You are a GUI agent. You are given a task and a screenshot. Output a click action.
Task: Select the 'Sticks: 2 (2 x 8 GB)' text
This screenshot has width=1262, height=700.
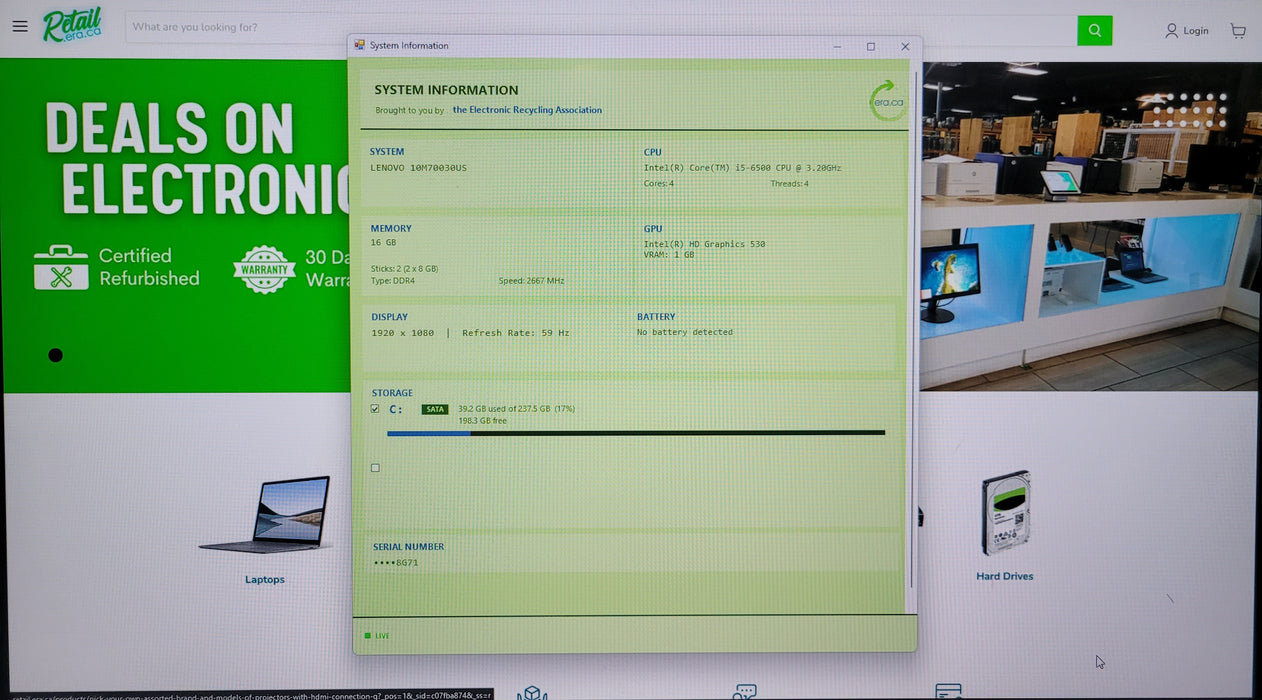[404, 269]
